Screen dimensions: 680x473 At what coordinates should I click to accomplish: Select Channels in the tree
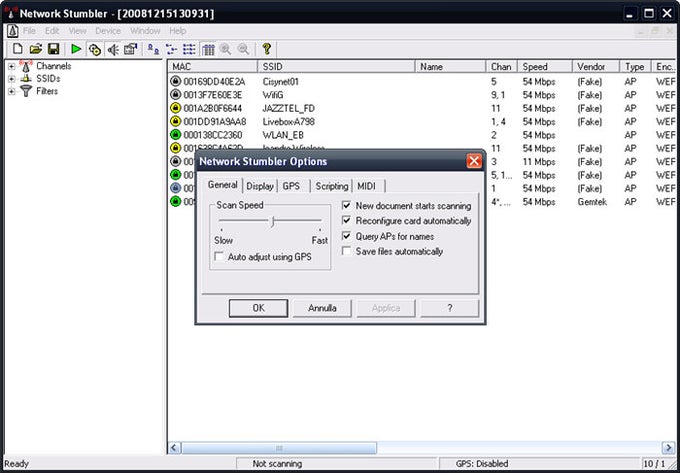53,66
